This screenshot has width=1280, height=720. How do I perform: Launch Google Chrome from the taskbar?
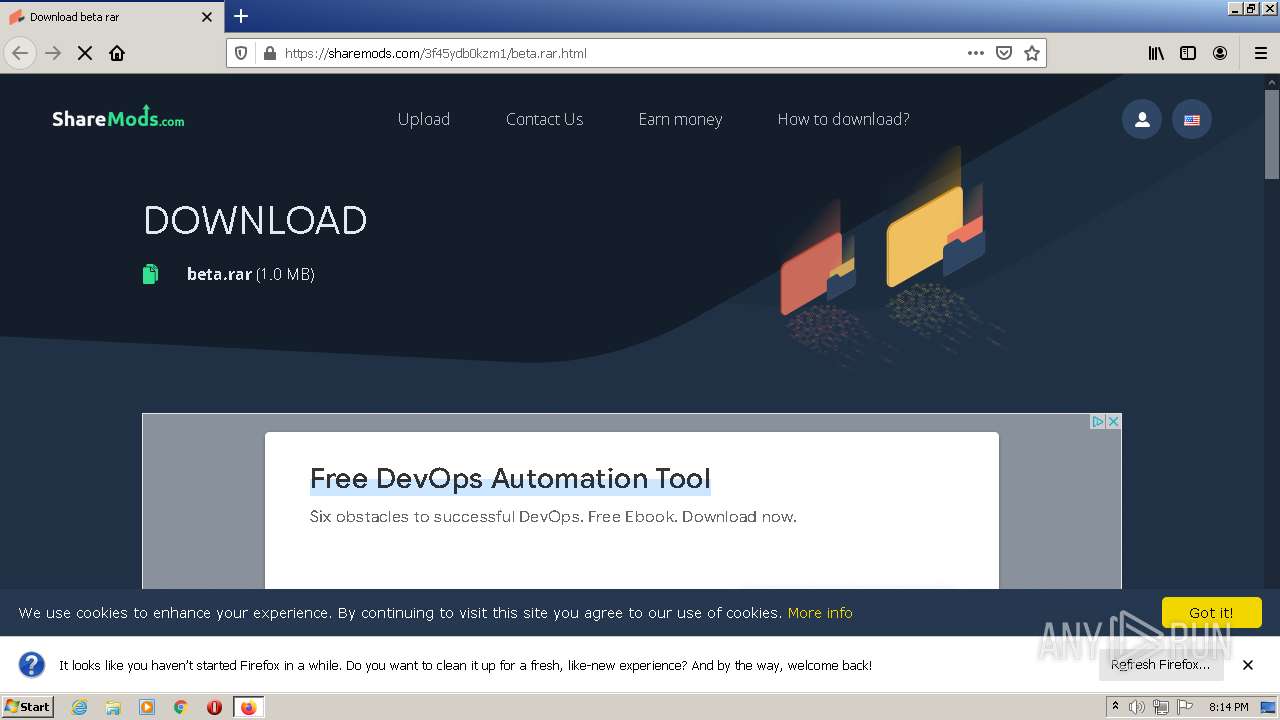[x=181, y=707]
